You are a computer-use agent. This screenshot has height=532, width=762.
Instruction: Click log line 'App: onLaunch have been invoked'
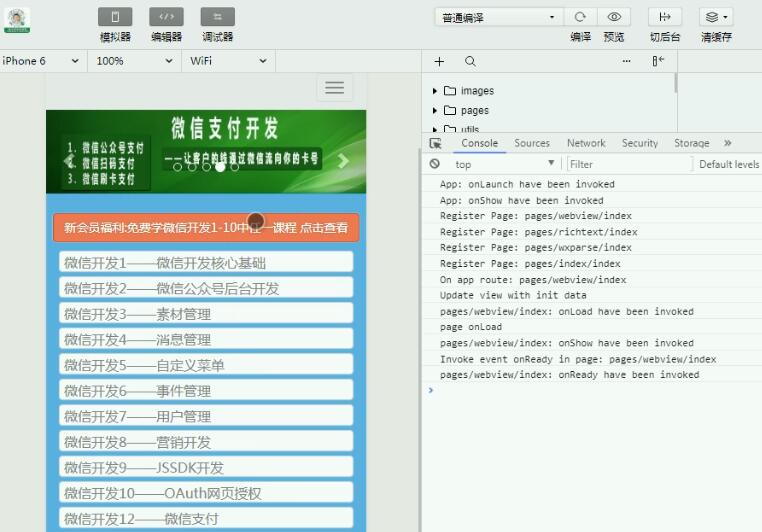(x=527, y=184)
